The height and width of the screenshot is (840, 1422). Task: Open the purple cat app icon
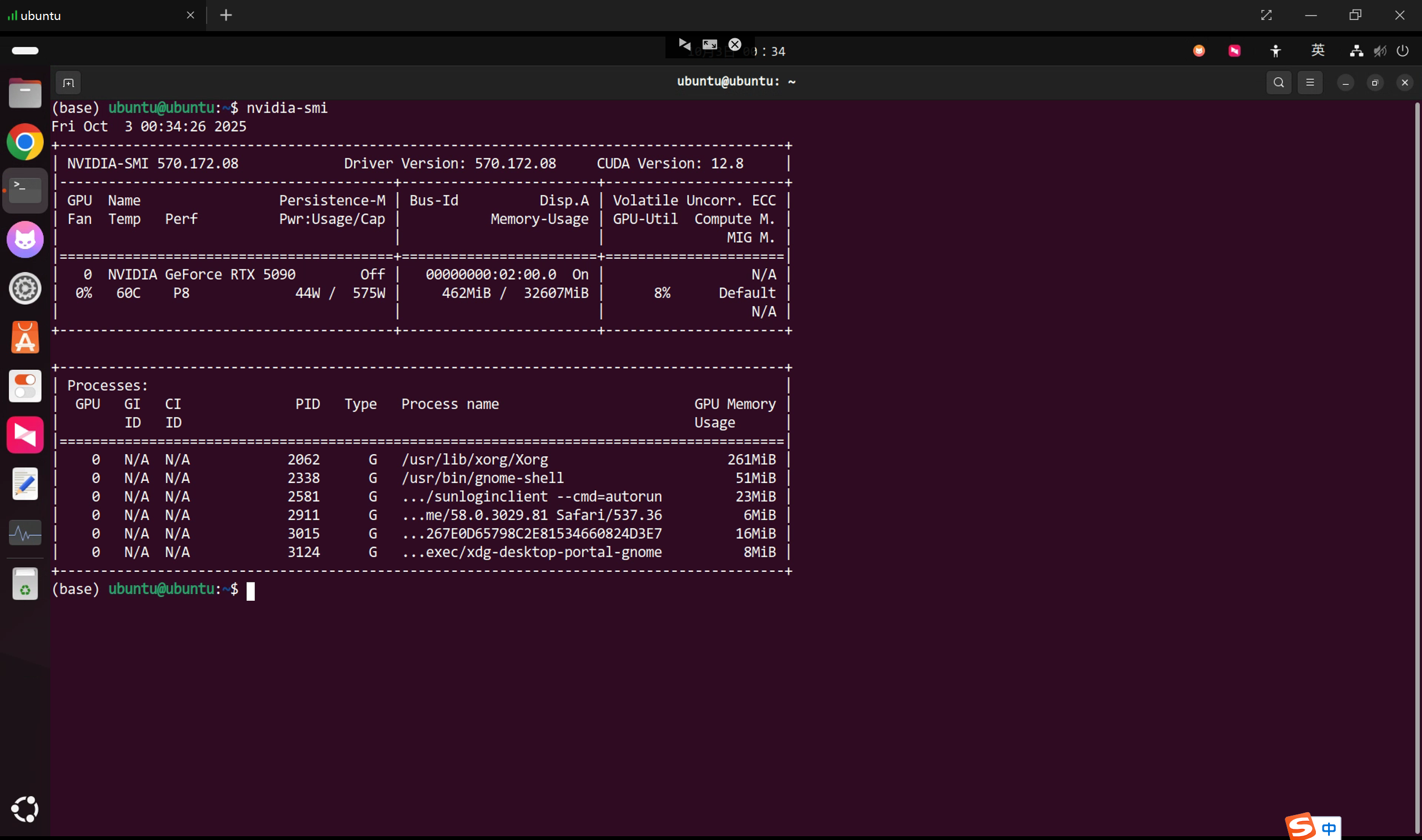[x=25, y=239]
